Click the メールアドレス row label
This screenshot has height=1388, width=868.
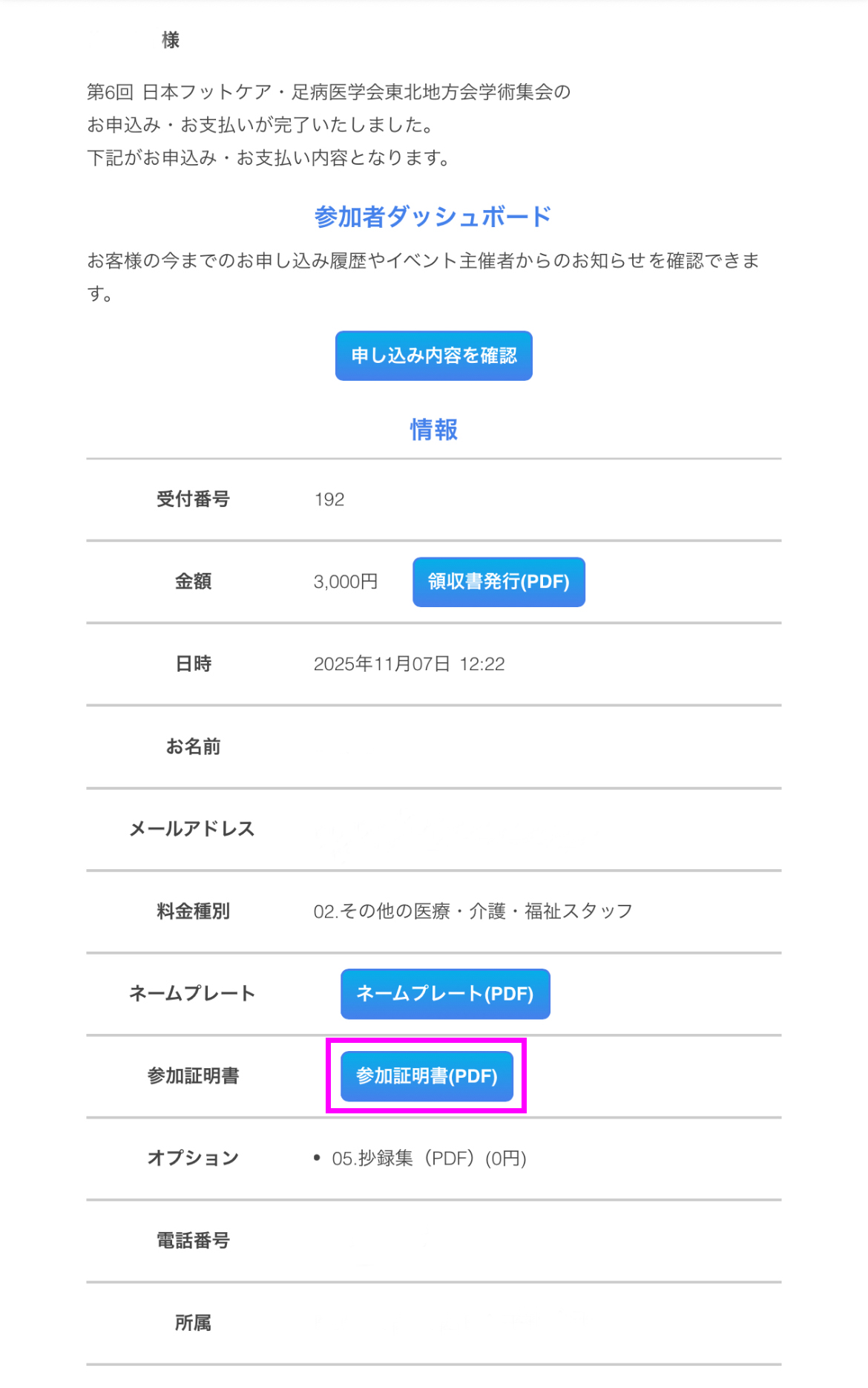(192, 829)
